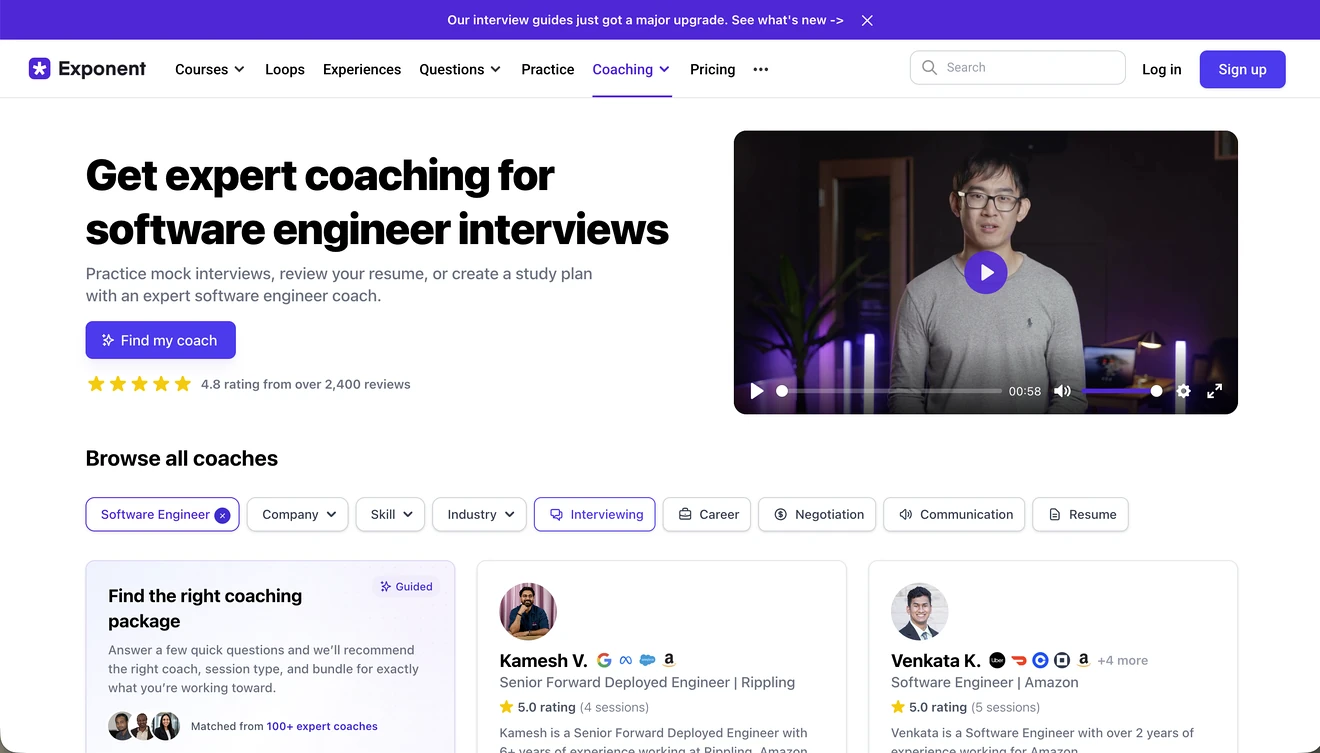Toggle the Interviewing filter chip

[595, 515]
